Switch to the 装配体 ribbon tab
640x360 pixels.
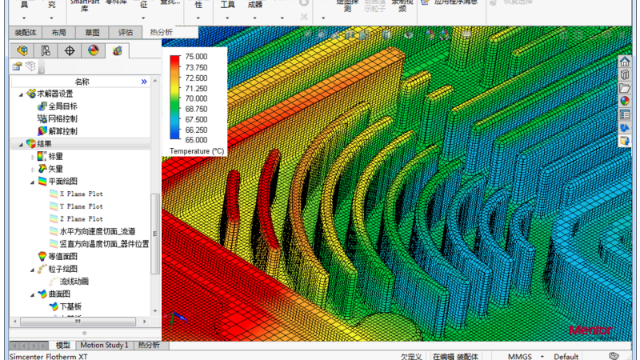(25, 32)
